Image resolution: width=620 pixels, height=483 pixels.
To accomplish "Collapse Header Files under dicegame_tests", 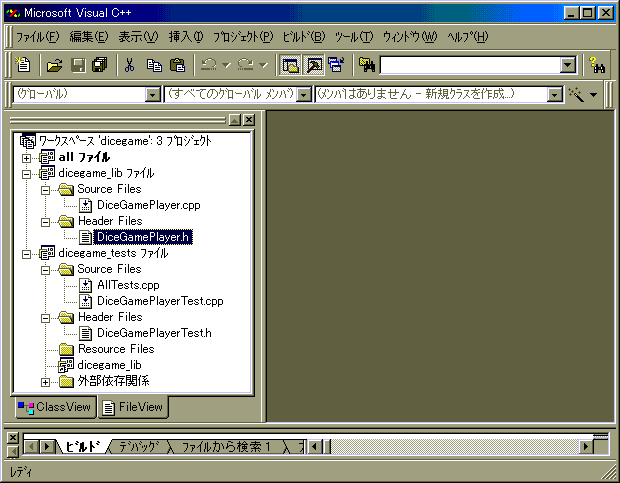I will click(45, 318).
